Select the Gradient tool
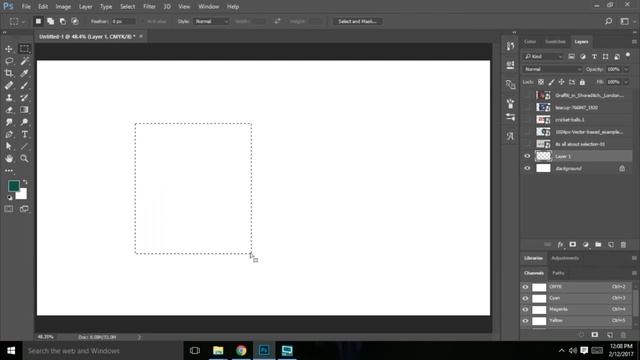 [x=24, y=110]
